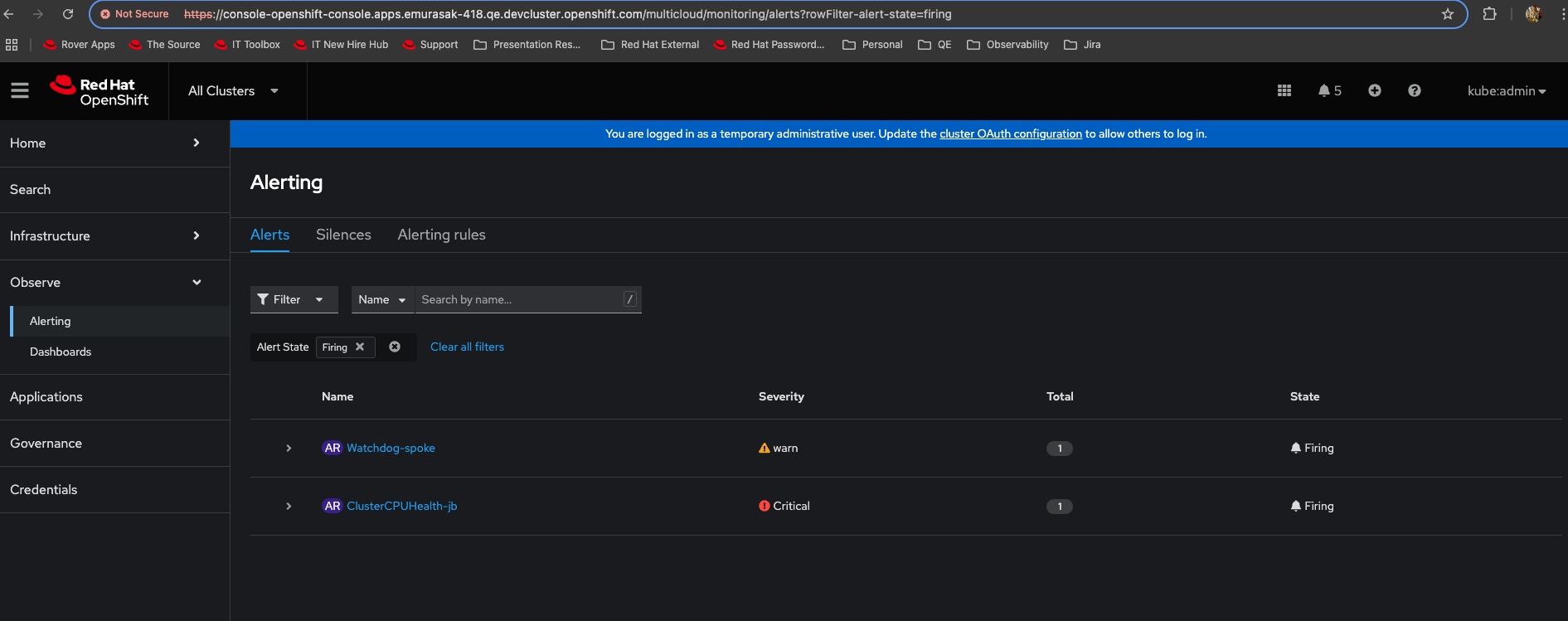Open The Source bookmark
The width and height of the screenshot is (1568, 621).
coord(165,45)
